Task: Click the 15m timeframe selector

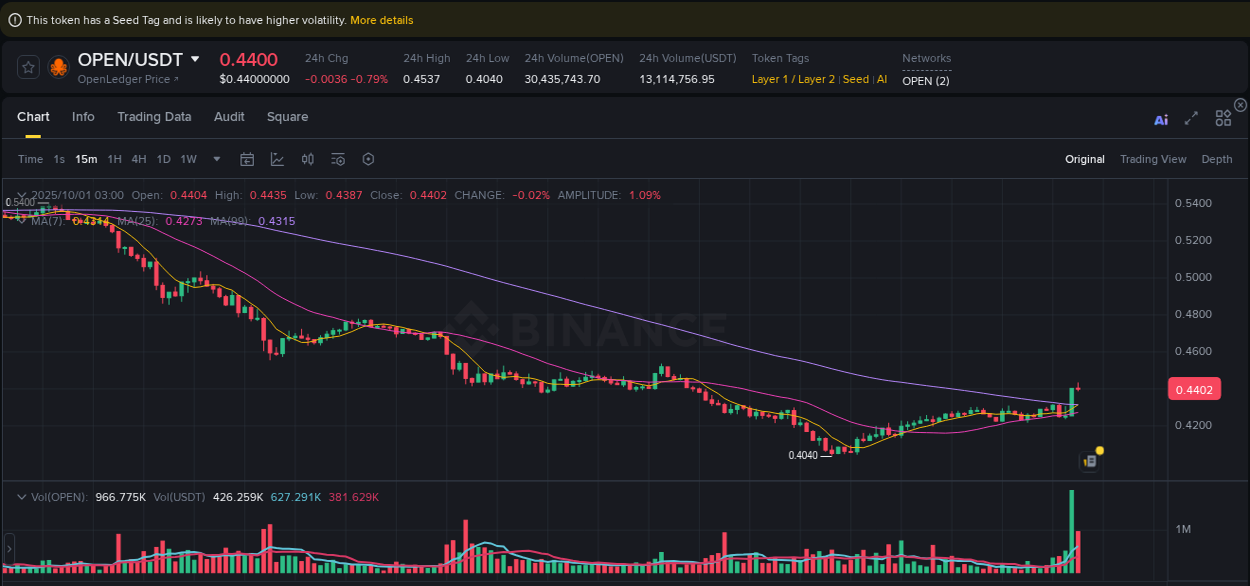Action: coord(85,159)
